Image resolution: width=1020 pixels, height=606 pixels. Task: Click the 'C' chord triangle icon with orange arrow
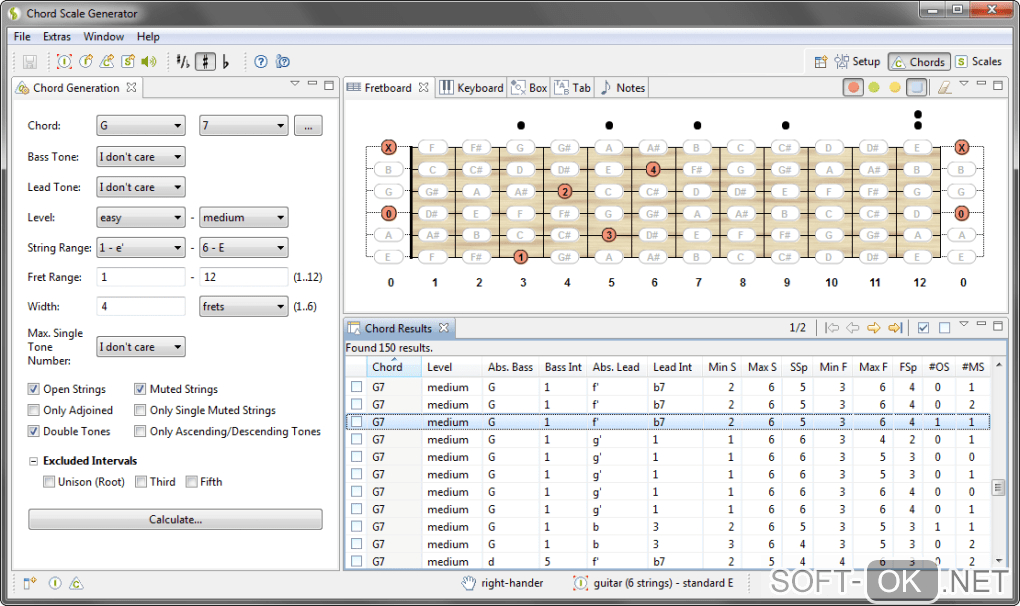107,61
